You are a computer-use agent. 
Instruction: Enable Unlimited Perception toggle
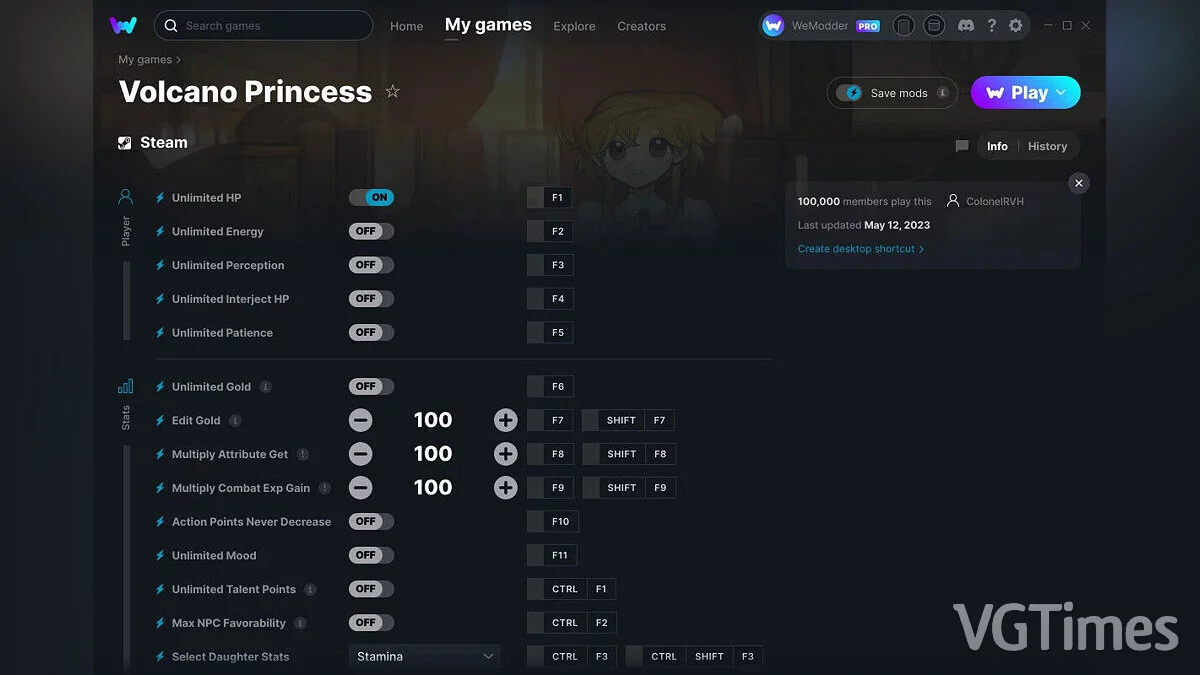click(x=371, y=265)
